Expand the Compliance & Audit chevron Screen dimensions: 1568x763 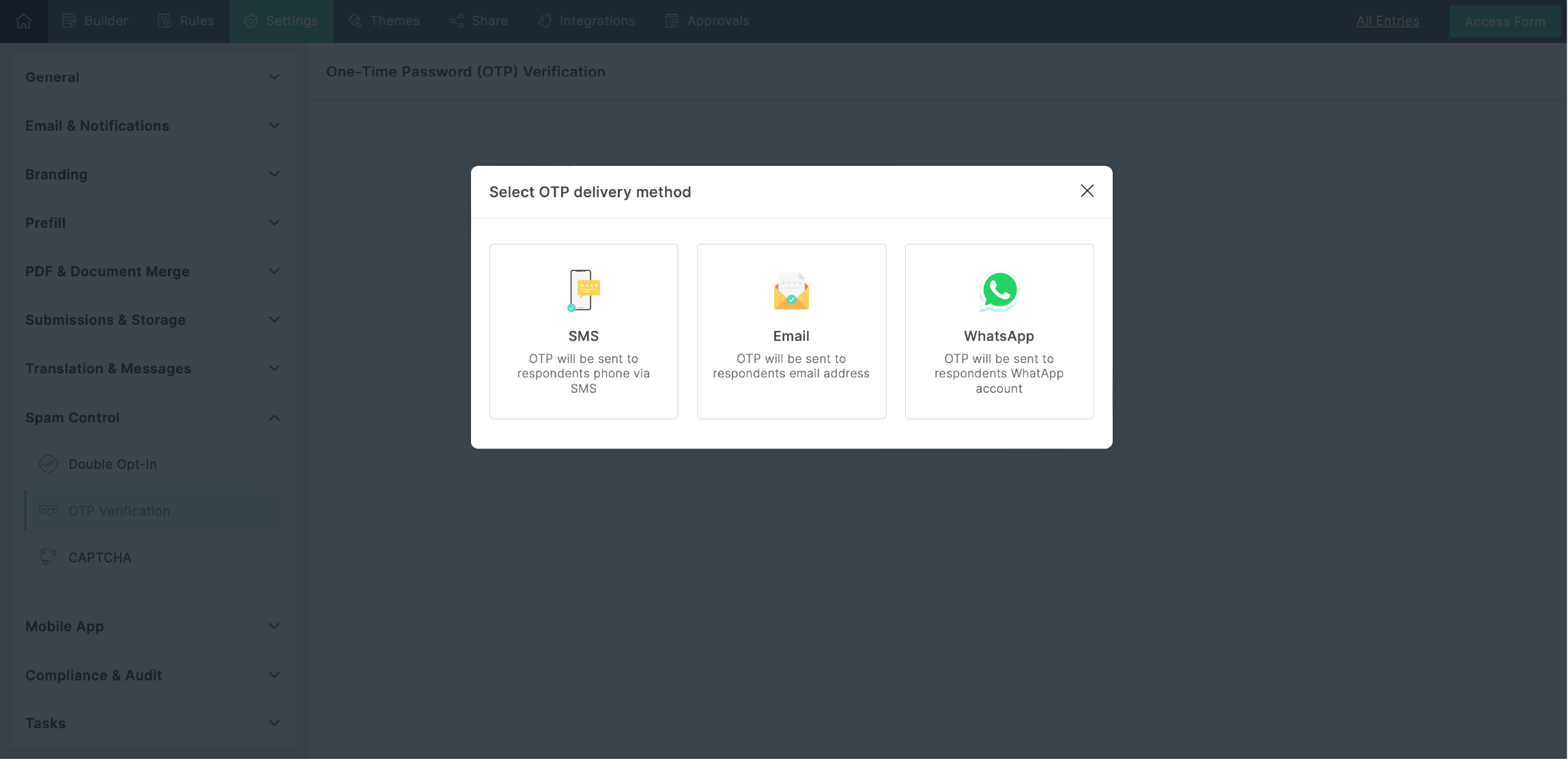coord(274,675)
